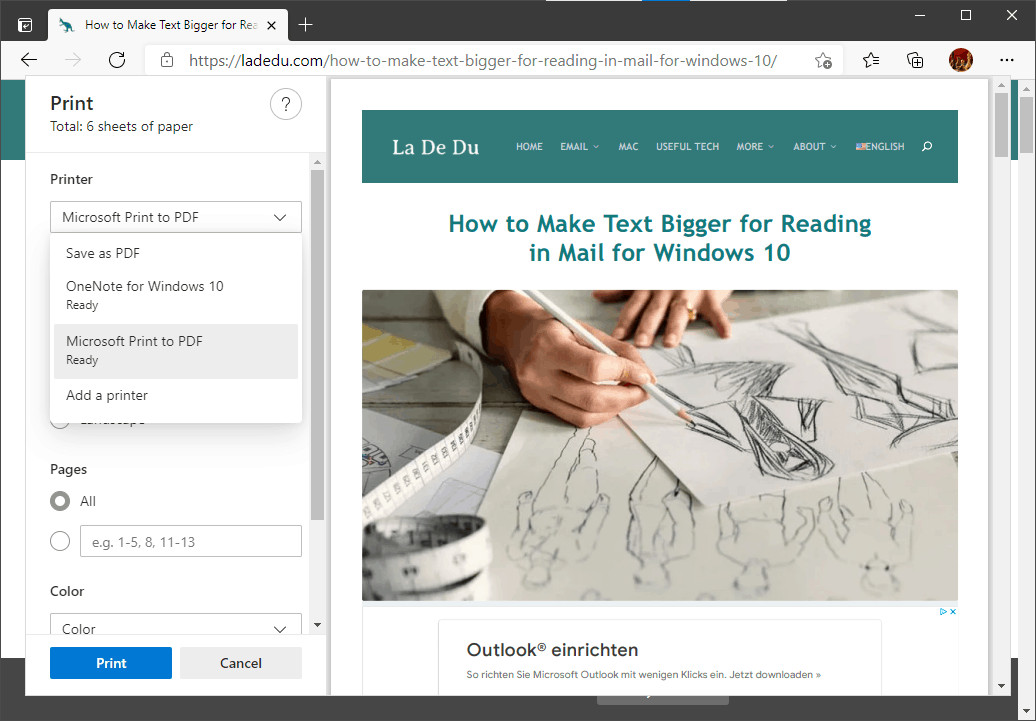Click the browser address bar URL

coord(482,61)
